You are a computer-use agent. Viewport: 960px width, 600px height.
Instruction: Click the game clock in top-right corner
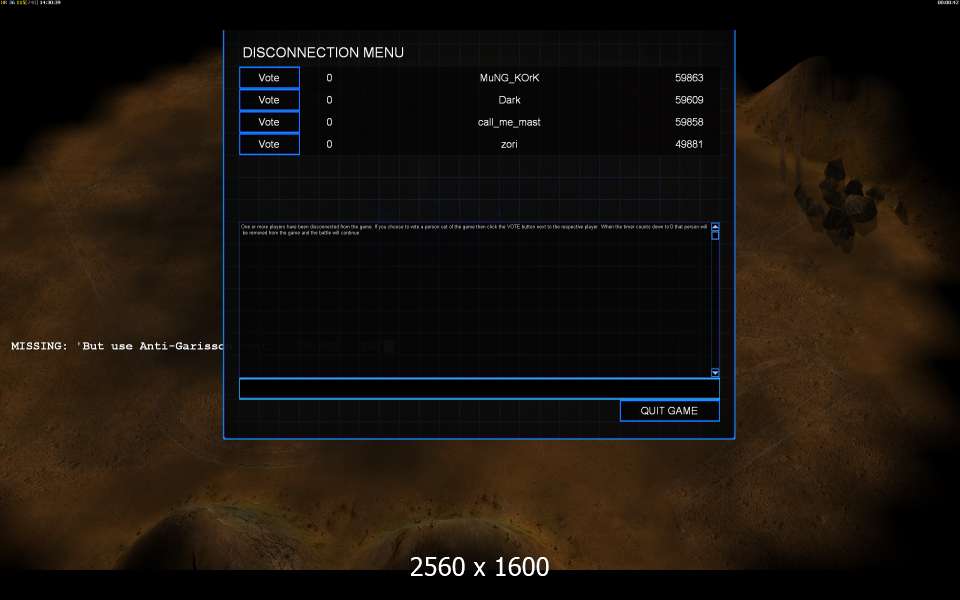pos(947,3)
